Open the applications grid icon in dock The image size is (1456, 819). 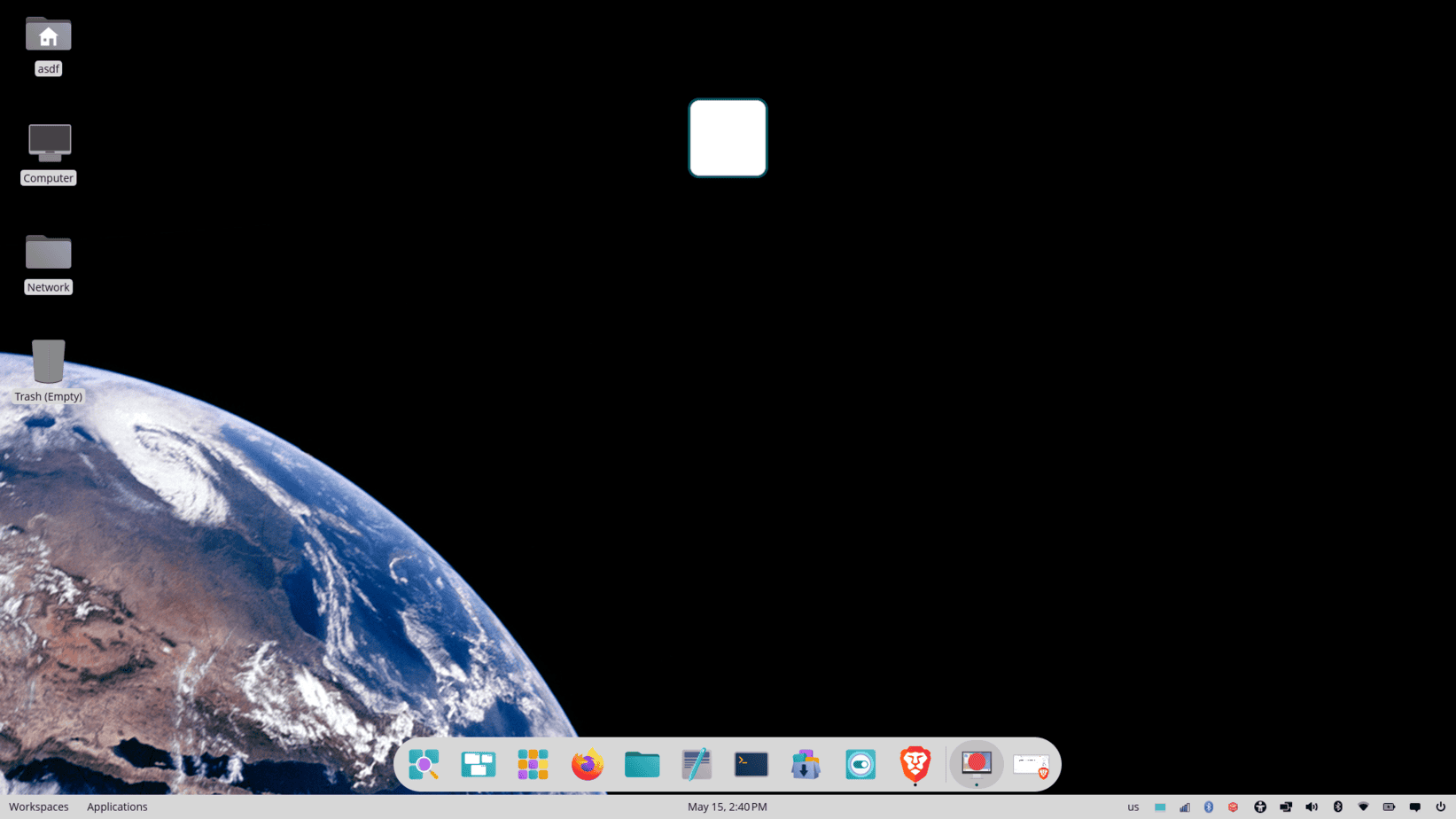click(533, 764)
